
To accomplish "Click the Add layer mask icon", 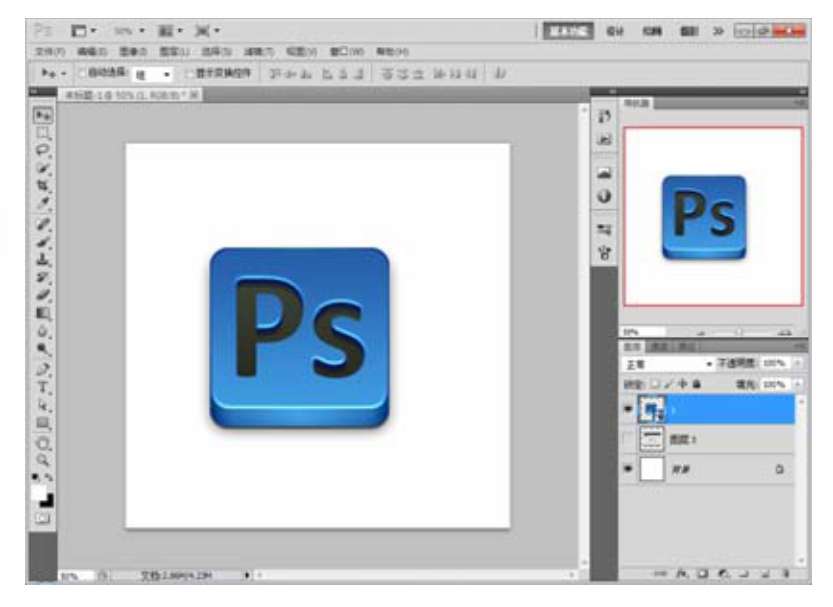I will pyautogui.click(x=702, y=574).
